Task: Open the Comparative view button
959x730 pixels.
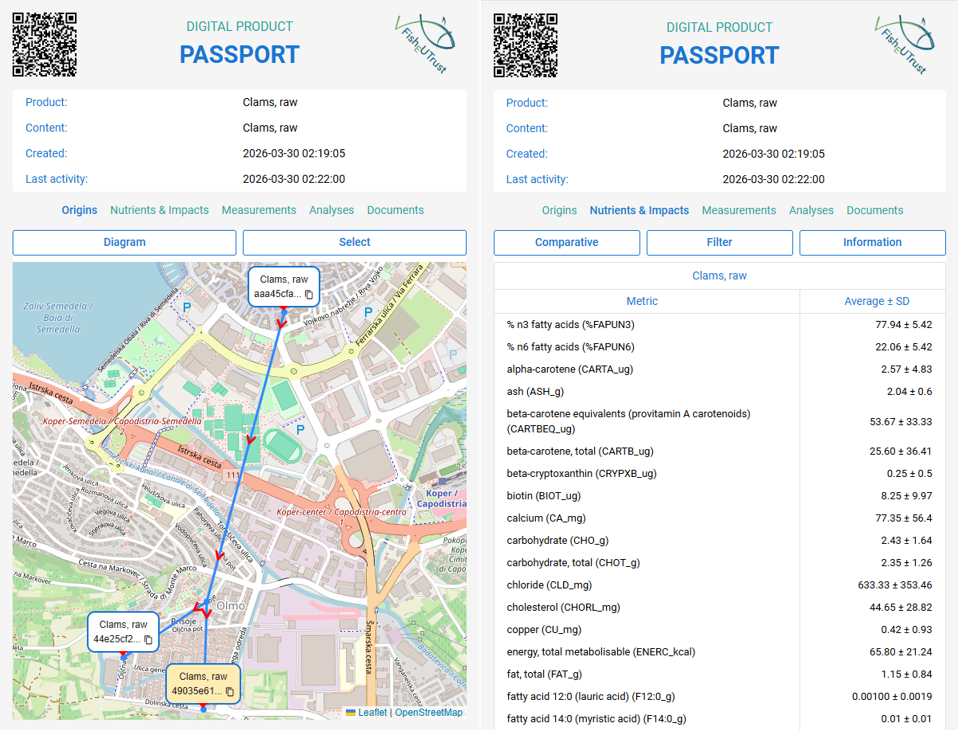Action: 566,242
